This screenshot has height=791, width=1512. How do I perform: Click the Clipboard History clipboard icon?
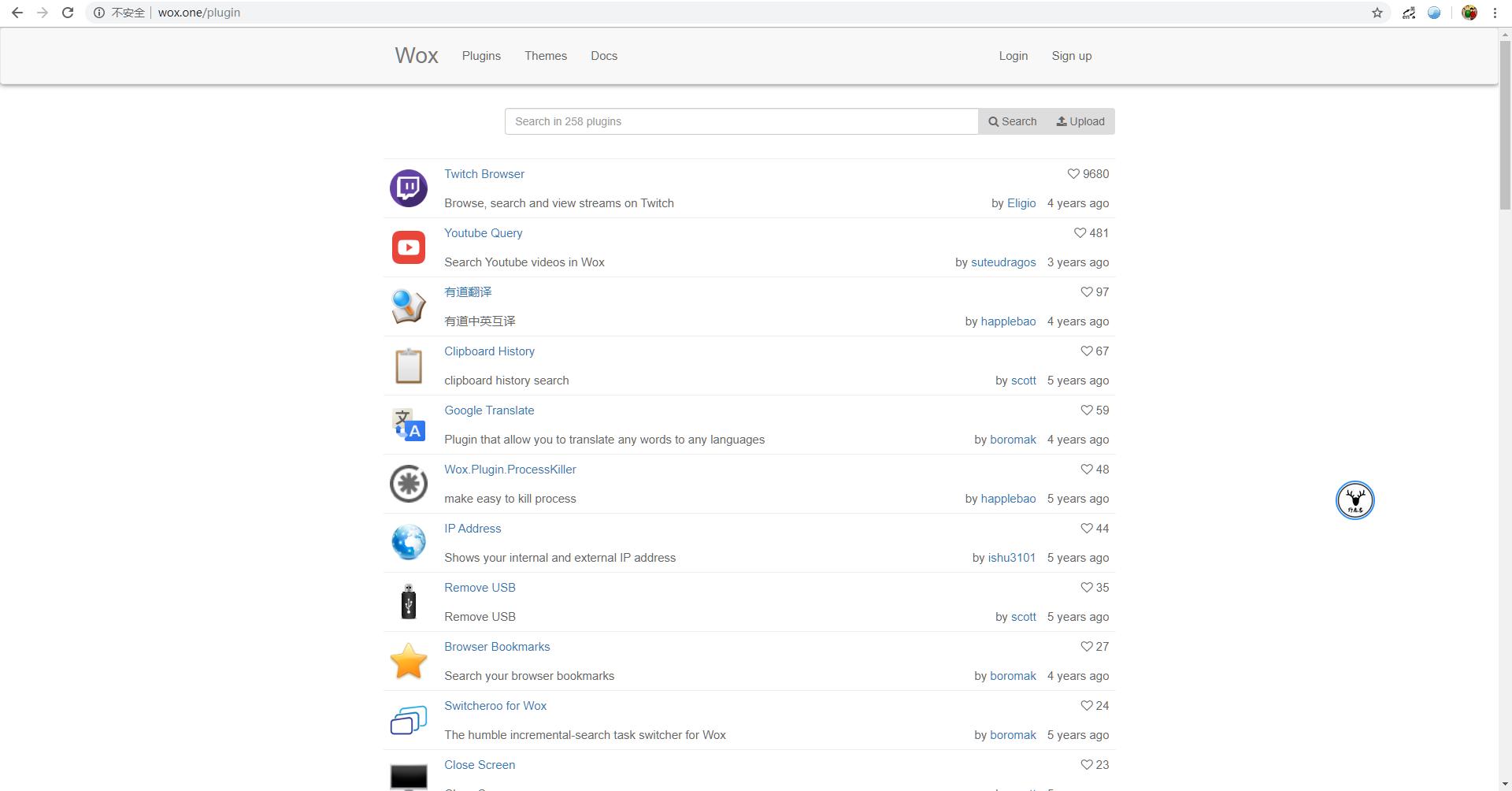(x=409, y=366)
